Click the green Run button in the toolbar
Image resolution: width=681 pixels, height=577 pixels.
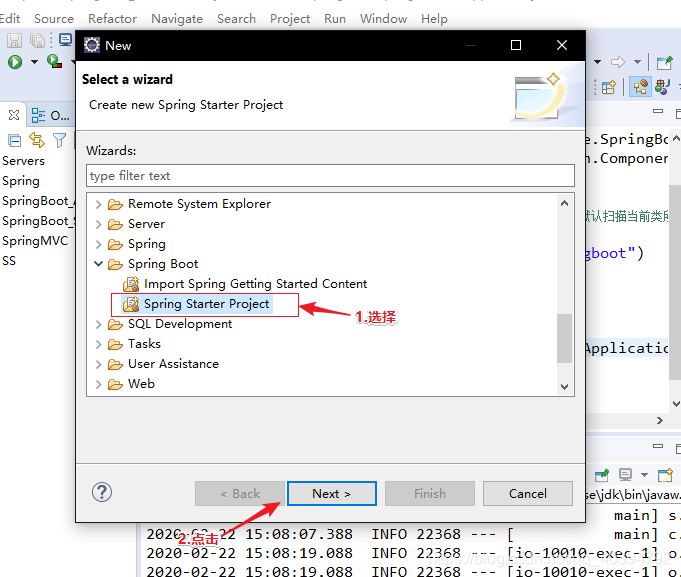[x=15, y=62]
